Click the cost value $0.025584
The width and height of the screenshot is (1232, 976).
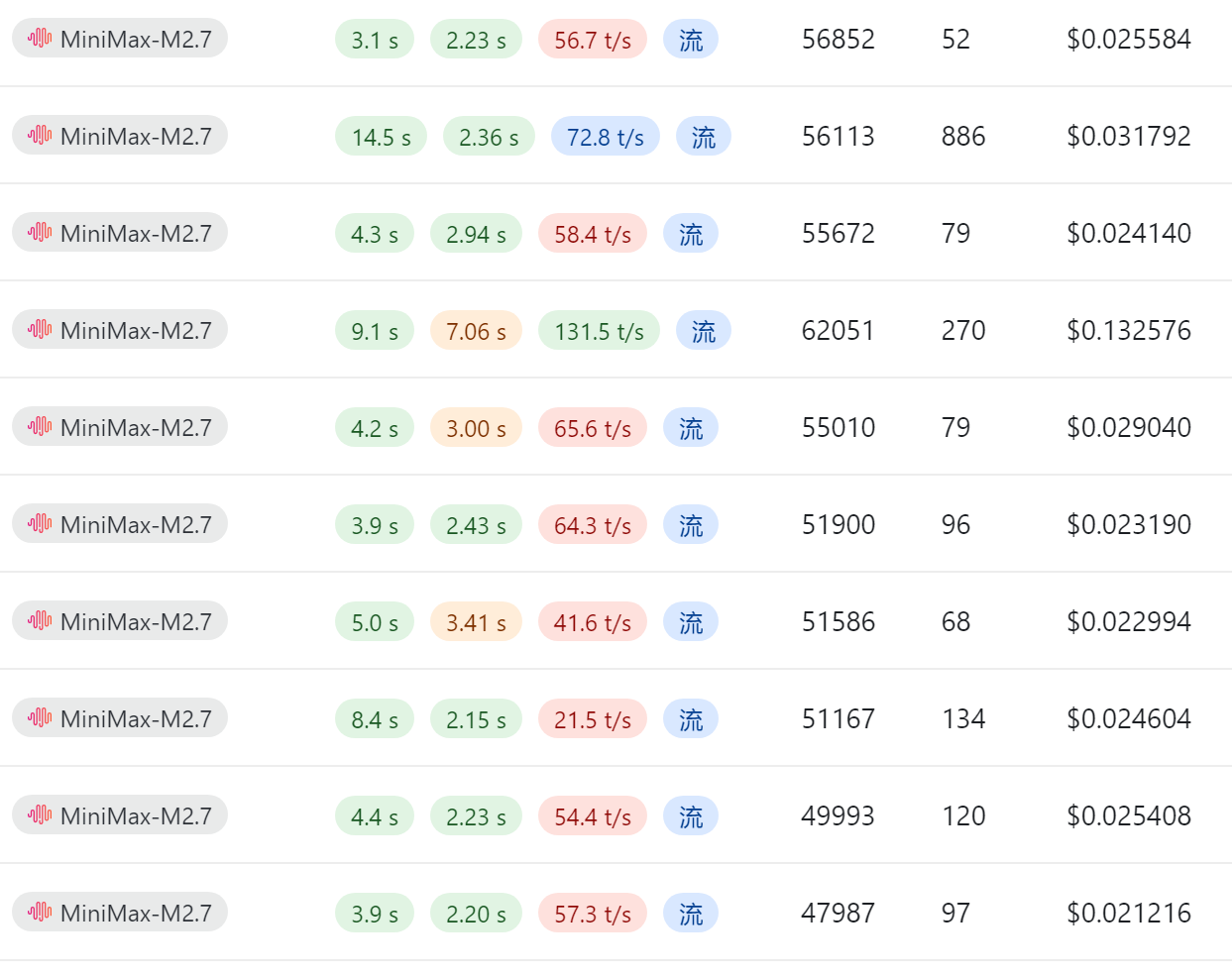click(1129, 40)
